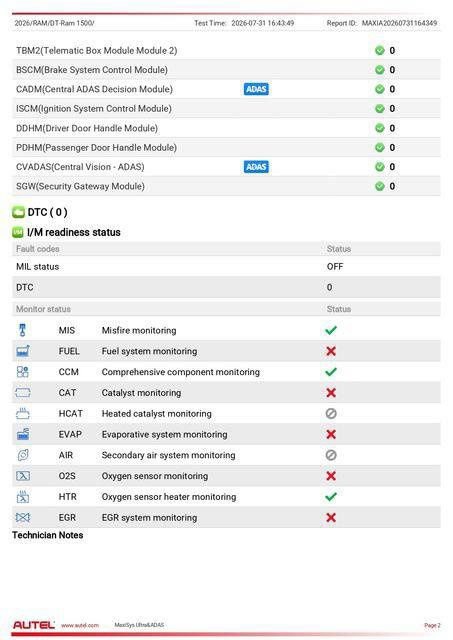Click the heated catalyst monitoring icon
The image size is (453, 640).
click(22, 413)
